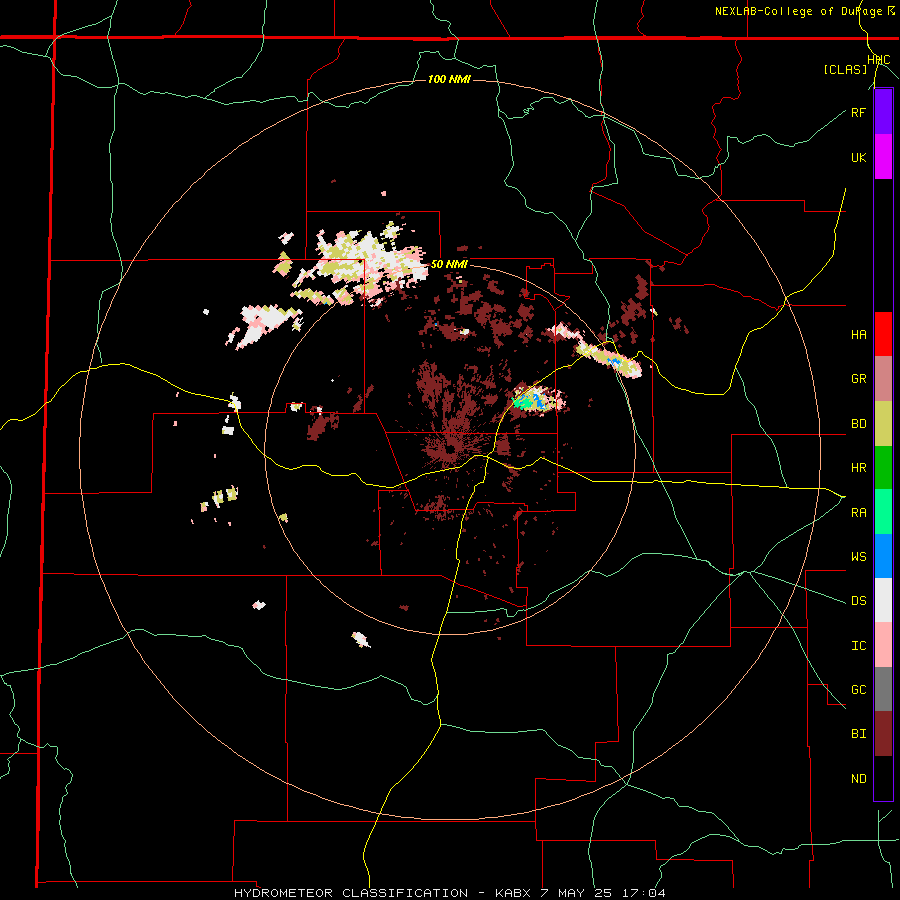Viewport: 900px width, 900px height.
Task: Click the 100 NMI range ring label
Action: click(449, 79)
